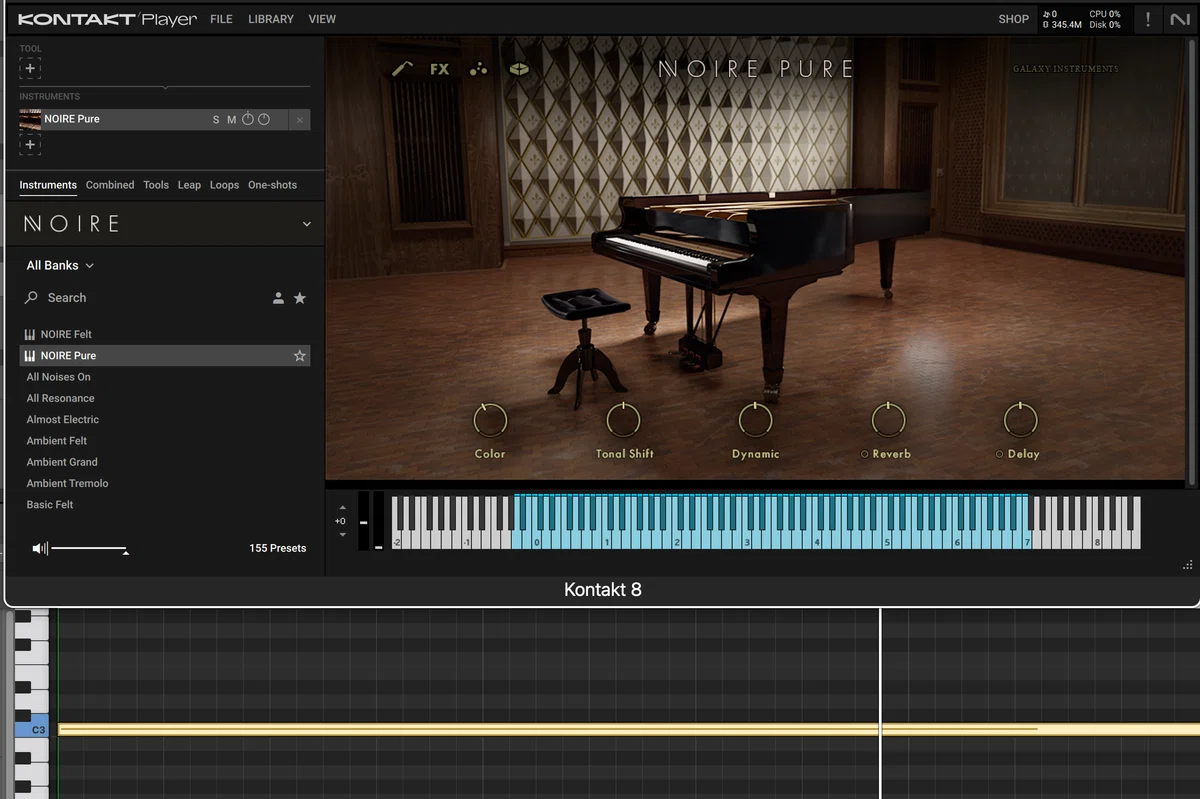Favorite the NOIRE Pure preset
The height and width of the screenshot is (799, 1200).
(299, 356)
